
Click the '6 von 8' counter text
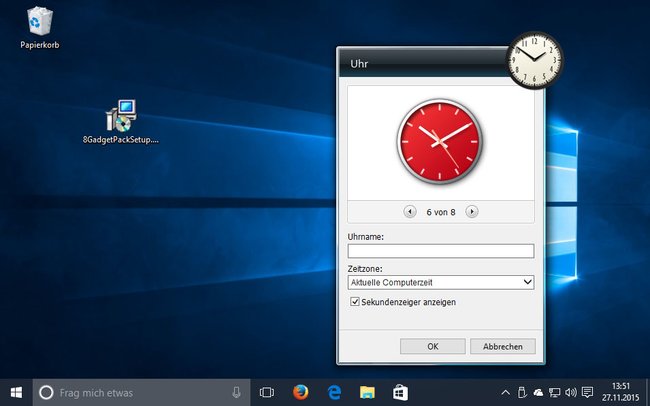point(441,212)
